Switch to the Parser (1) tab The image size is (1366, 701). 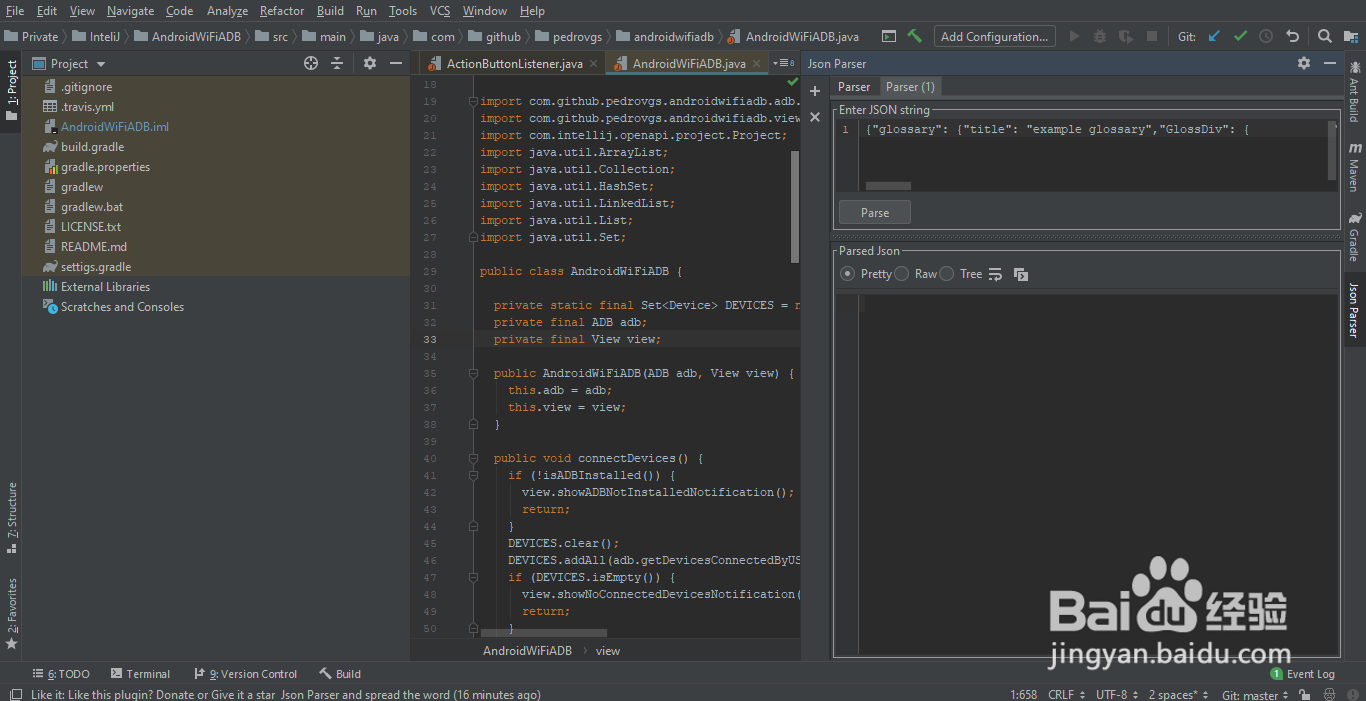910,87
